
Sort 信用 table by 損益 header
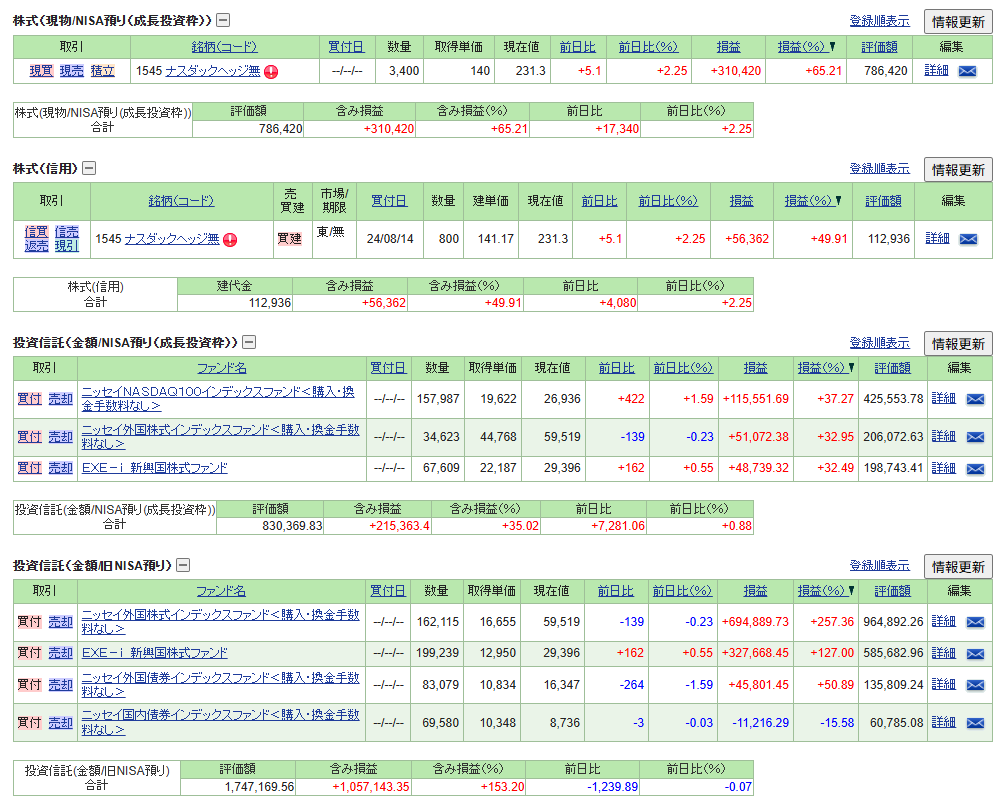[741, 201]
